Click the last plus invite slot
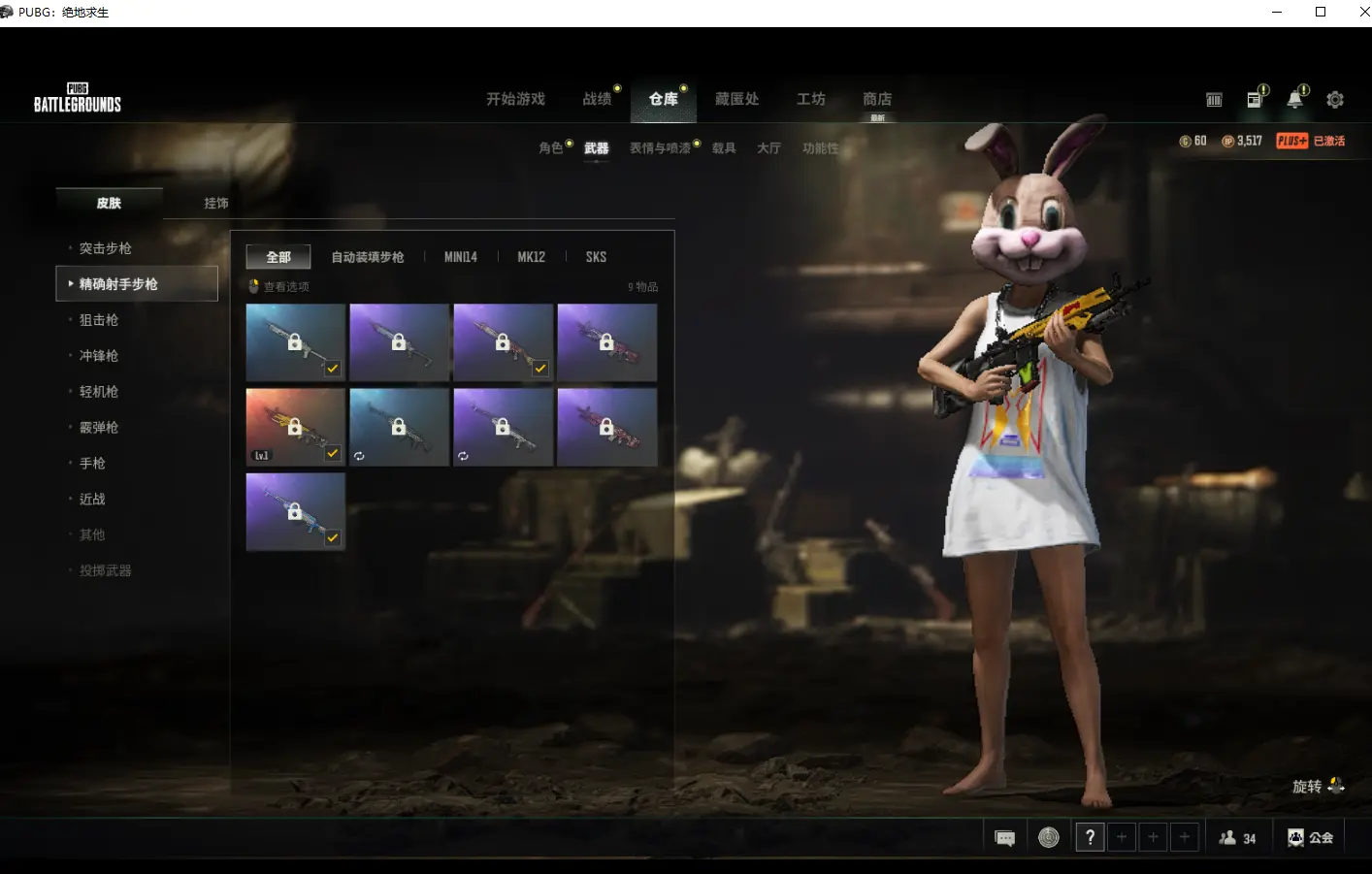 [1185, 837]
